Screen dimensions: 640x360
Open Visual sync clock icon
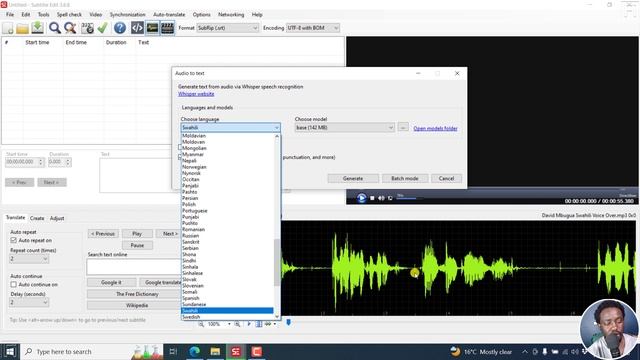[x=87, y=28]
